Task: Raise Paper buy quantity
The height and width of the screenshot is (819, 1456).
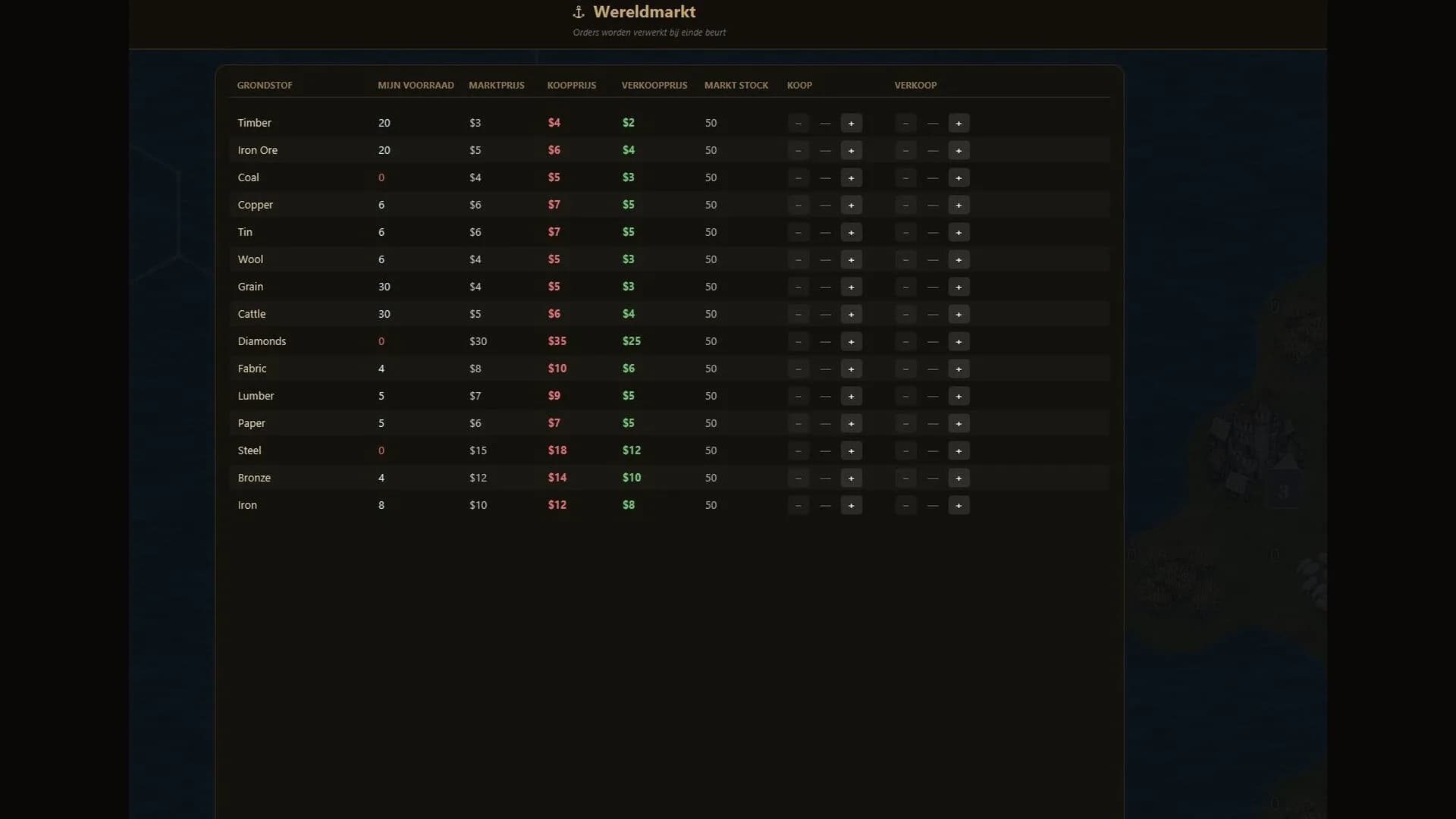Action: click(x=851, y=423)
